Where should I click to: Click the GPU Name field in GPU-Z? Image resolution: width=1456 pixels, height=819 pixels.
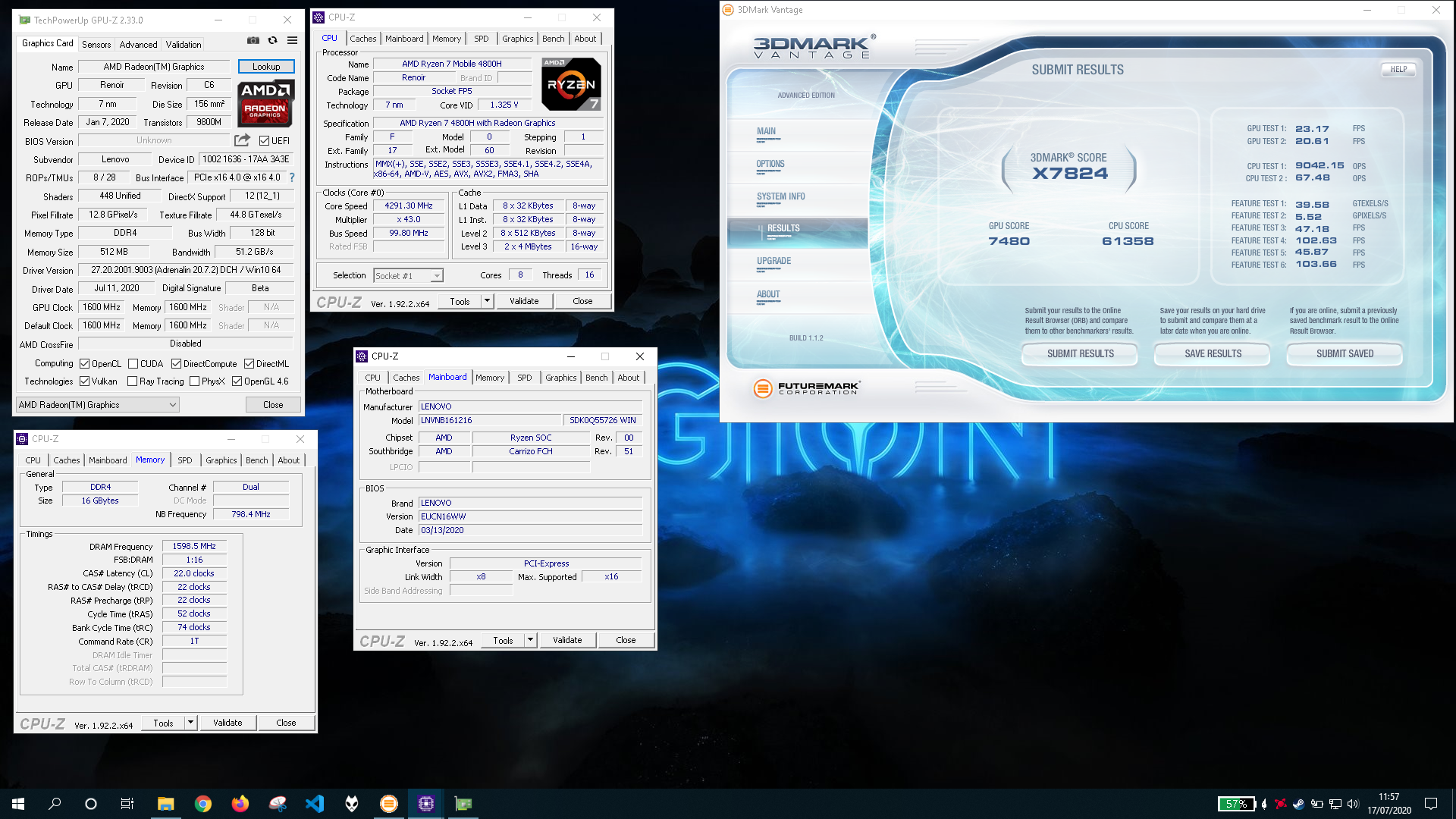pos(154,67)
